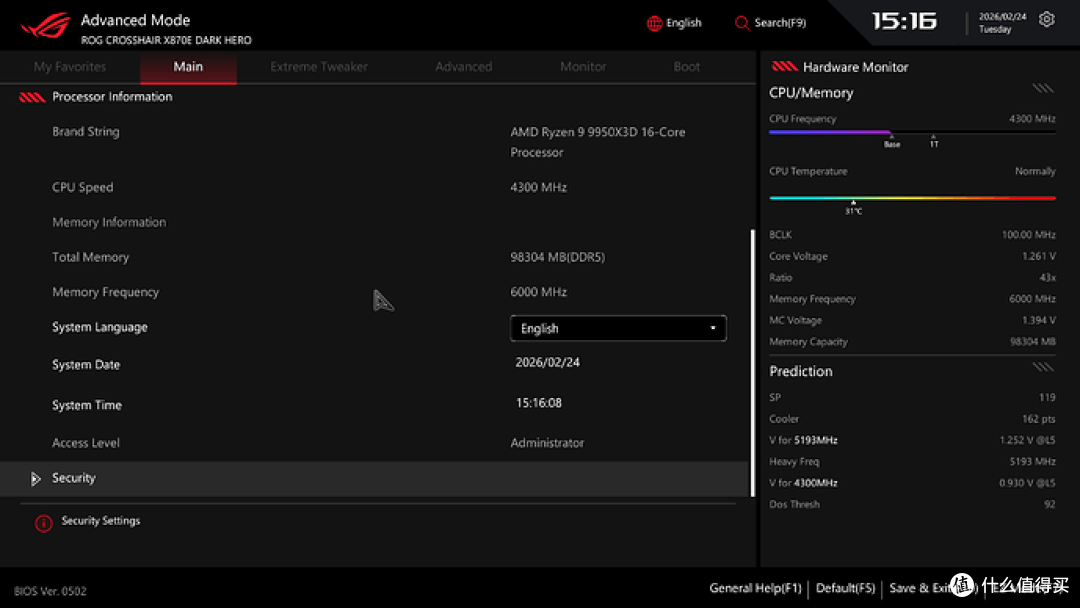Open the Monitor tab
Image resolution: width=1080 pixels, height=608 pixels.
[583, 67]
